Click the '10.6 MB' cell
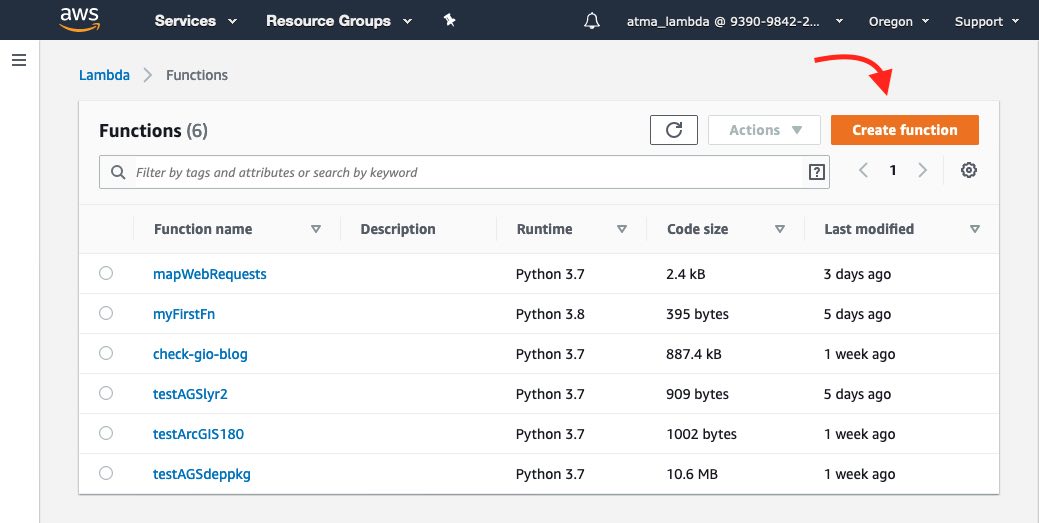Image resolution: width=1039 pixels, height=523 pixels. click(x=692, y=474)
